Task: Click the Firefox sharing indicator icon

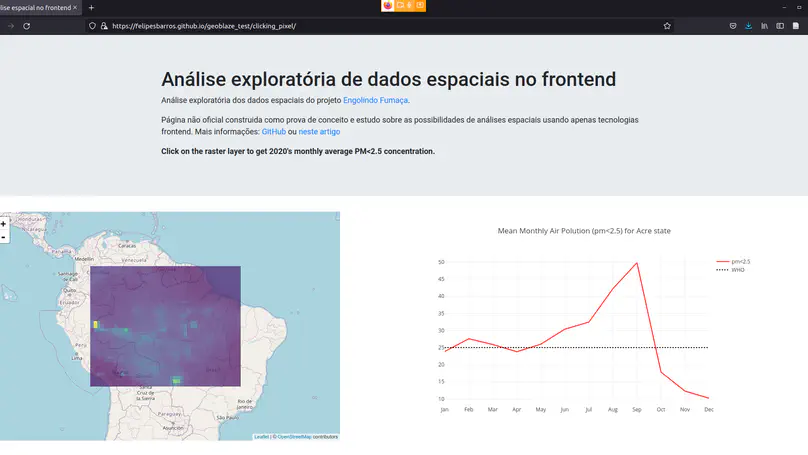Action: (x=388, y=5)
